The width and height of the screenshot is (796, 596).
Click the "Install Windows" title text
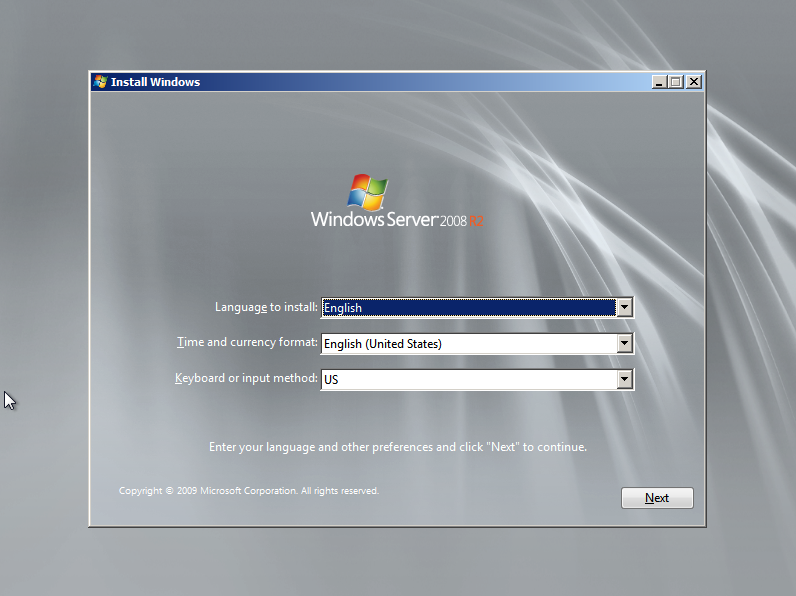click(x=155, y=82)
